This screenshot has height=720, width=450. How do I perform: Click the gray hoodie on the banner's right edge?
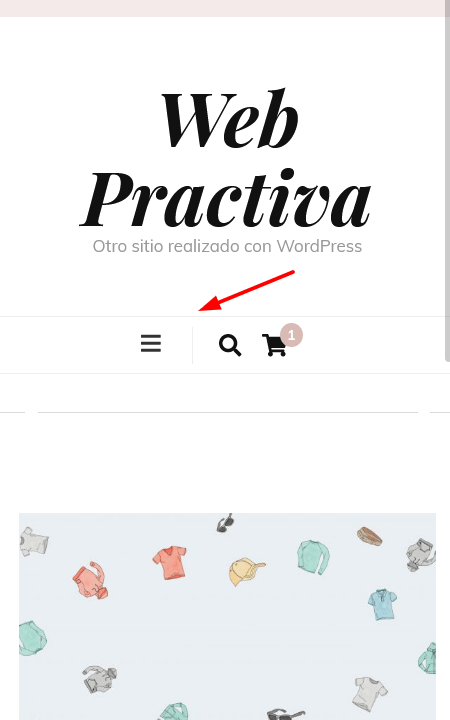coord(421,555)
